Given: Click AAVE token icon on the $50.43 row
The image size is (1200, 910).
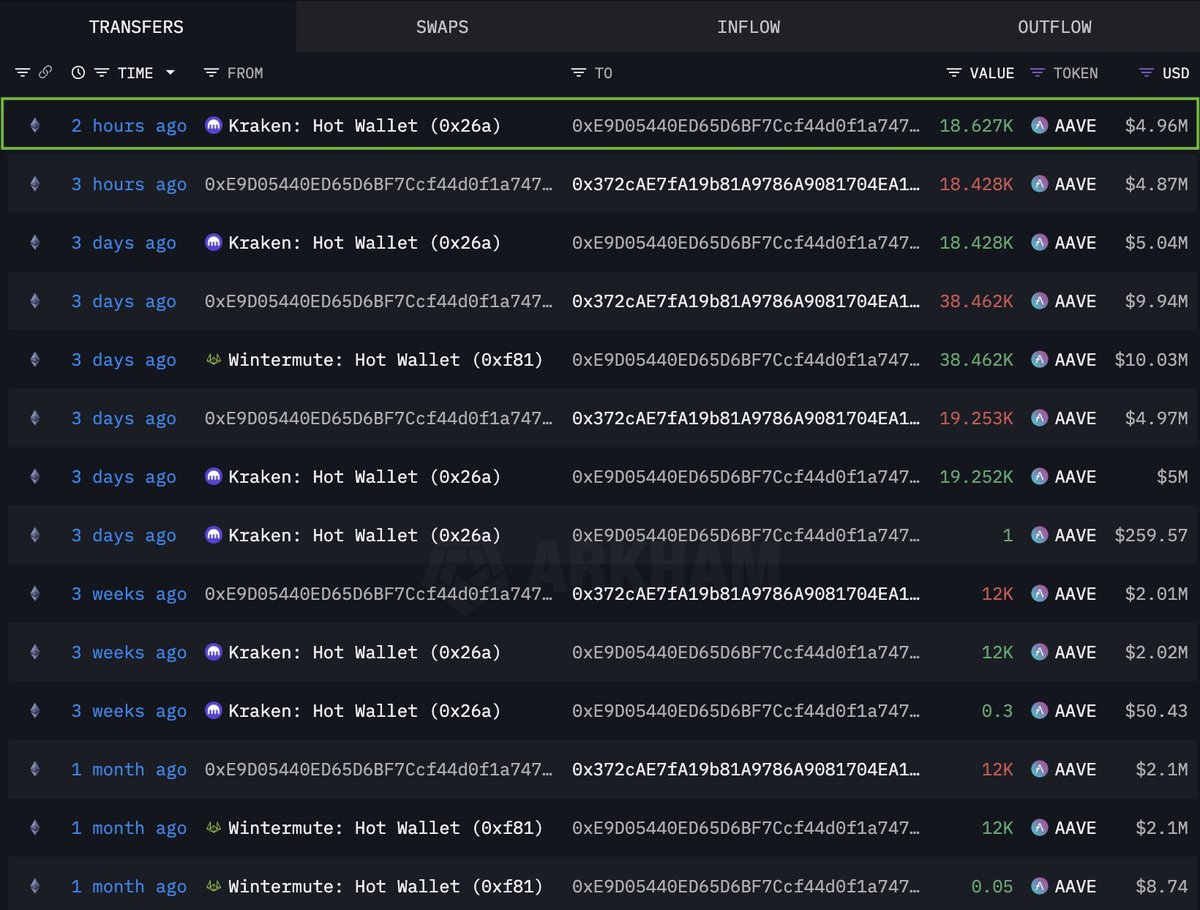Looking at the screenshot, I should (x=1039, y=711).
